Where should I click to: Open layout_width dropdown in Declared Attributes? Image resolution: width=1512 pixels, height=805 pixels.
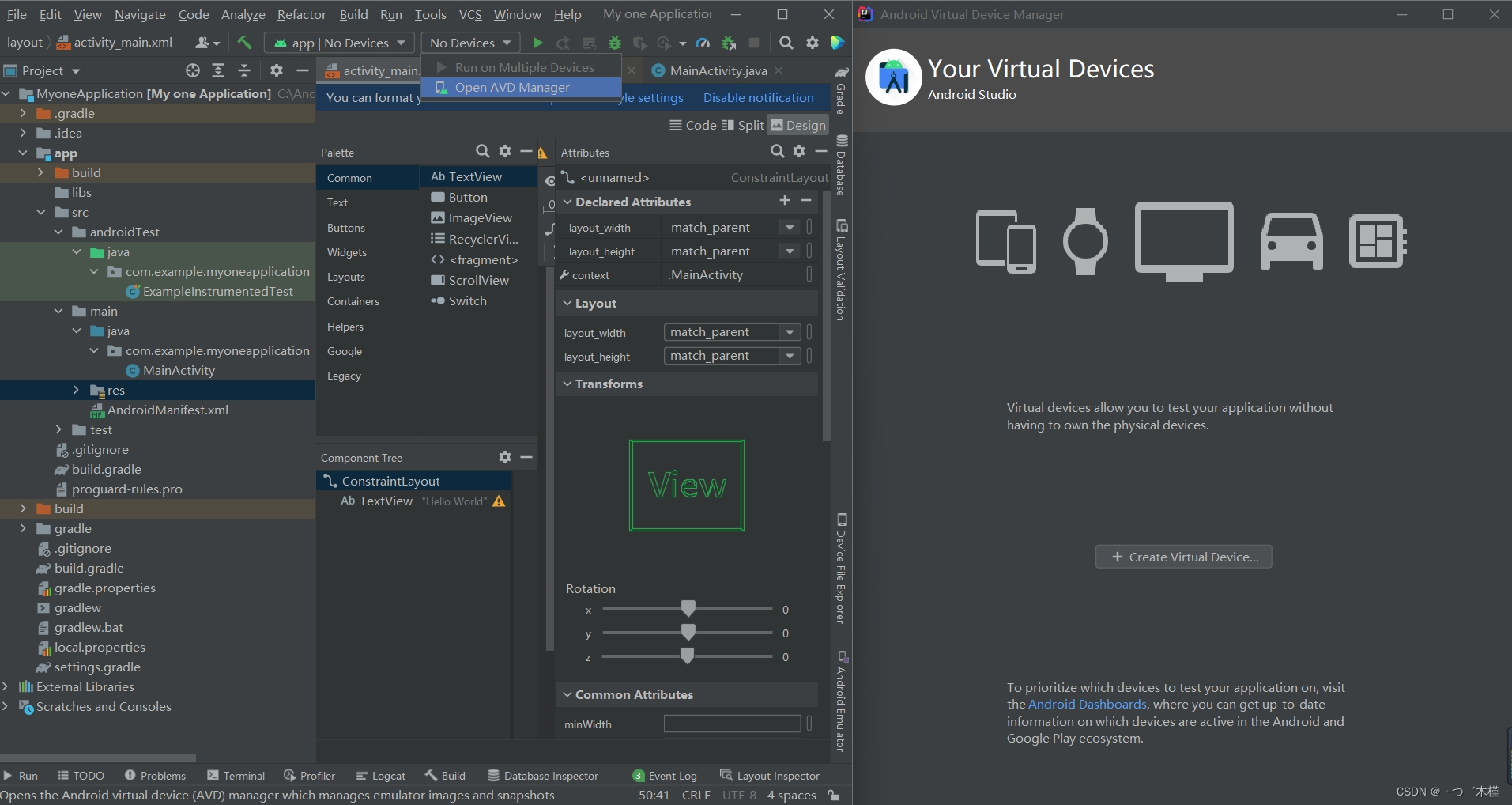[788, 227]
